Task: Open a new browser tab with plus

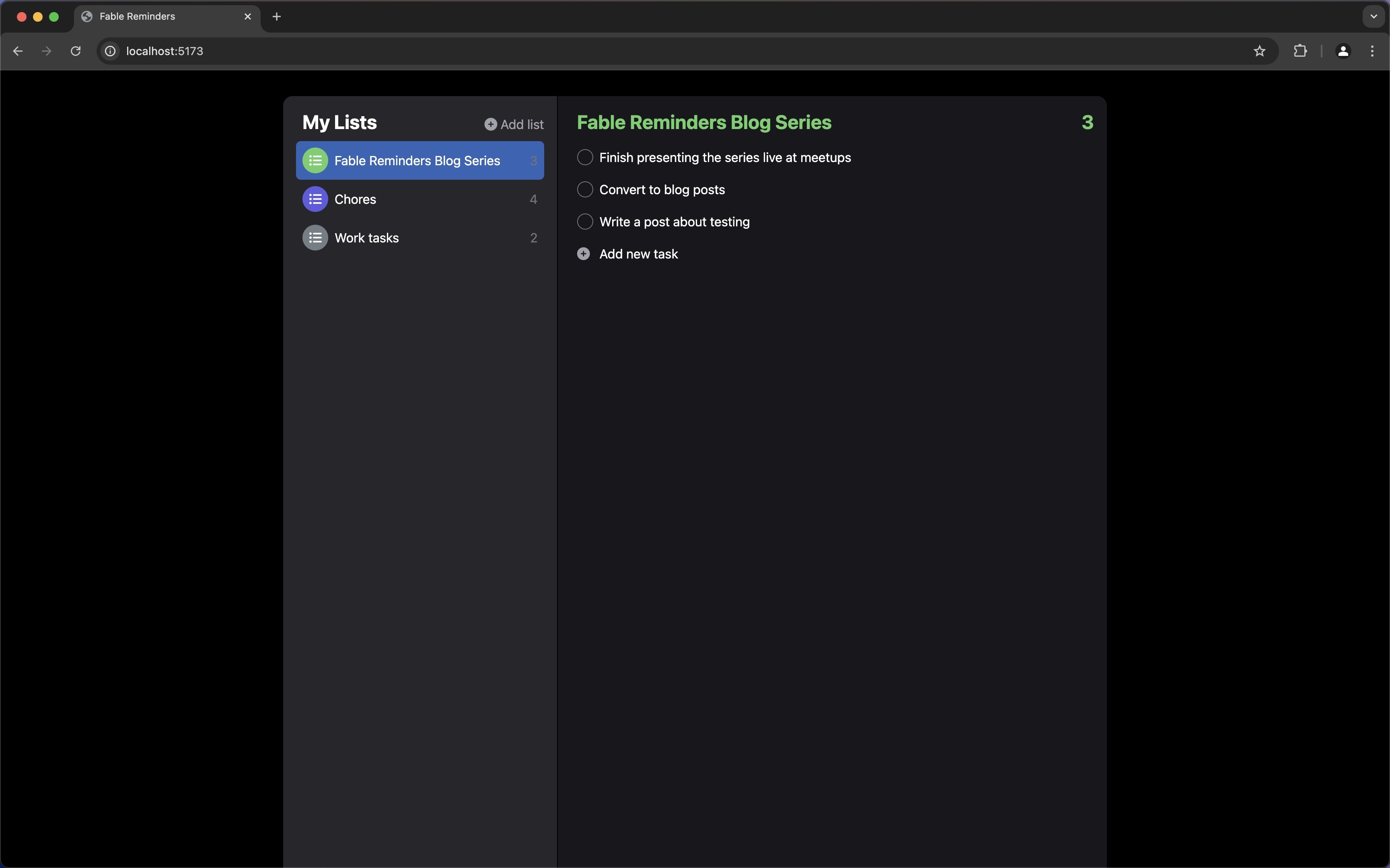Action: point(277,16)
